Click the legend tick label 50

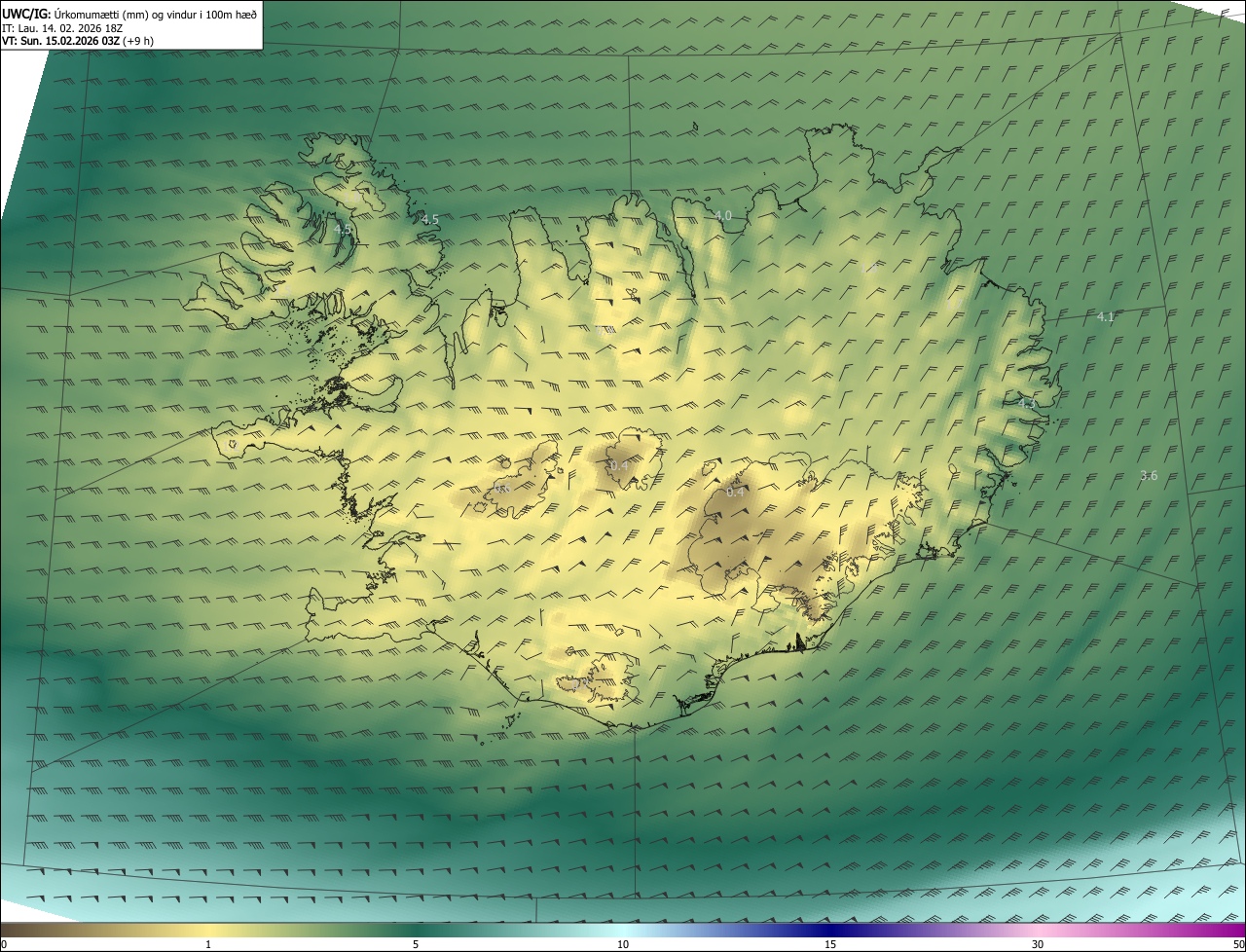tap(1238, 944)
